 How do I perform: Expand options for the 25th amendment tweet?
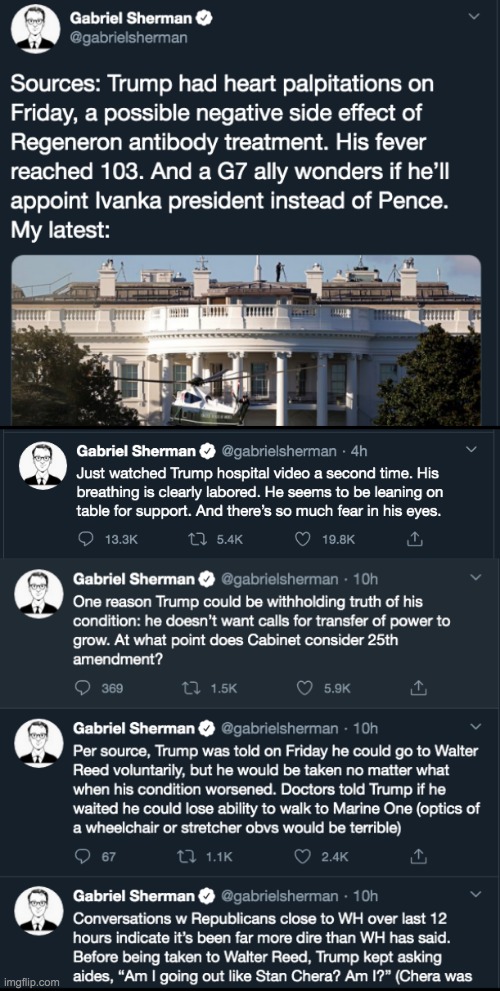point(476,577)
